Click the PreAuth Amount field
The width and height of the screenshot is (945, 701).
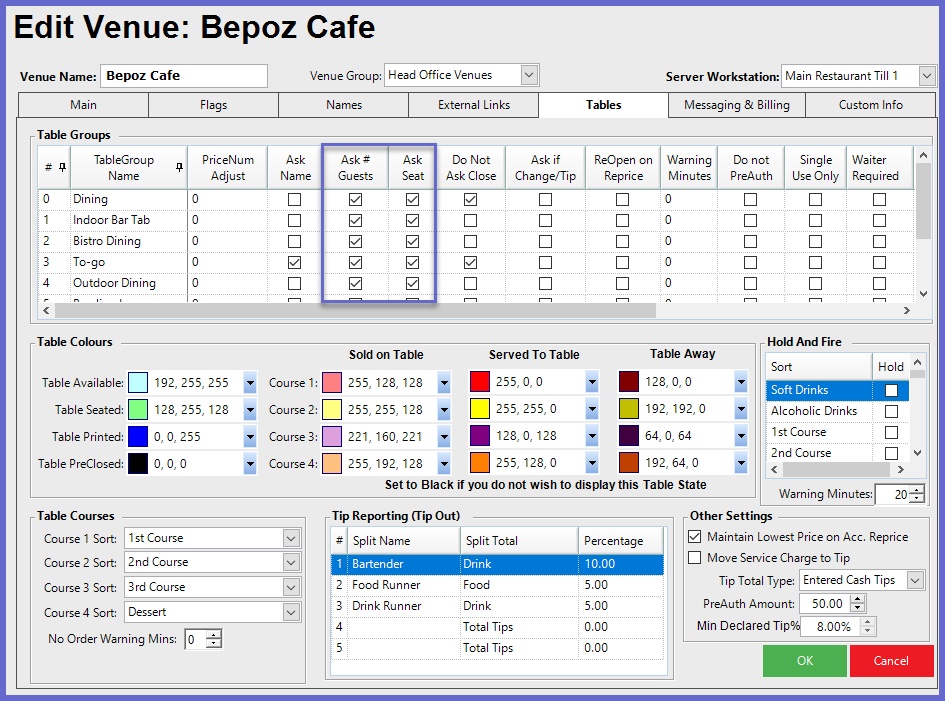(x=824, y=604)
